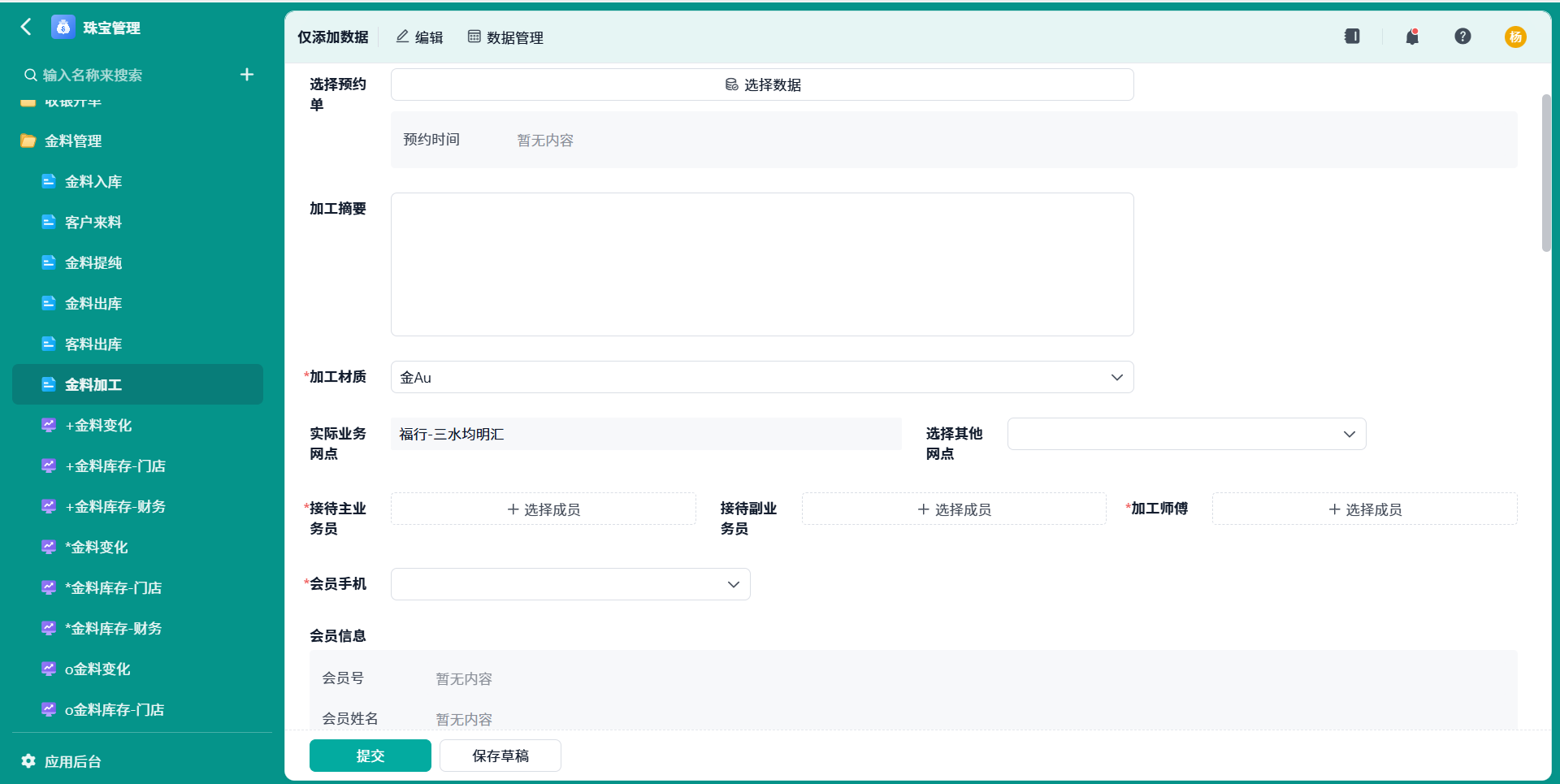Click the 应用后台 gear icon
Image resolution: width=1560 pixels, height=784 pixels.
tap(28, 761)
